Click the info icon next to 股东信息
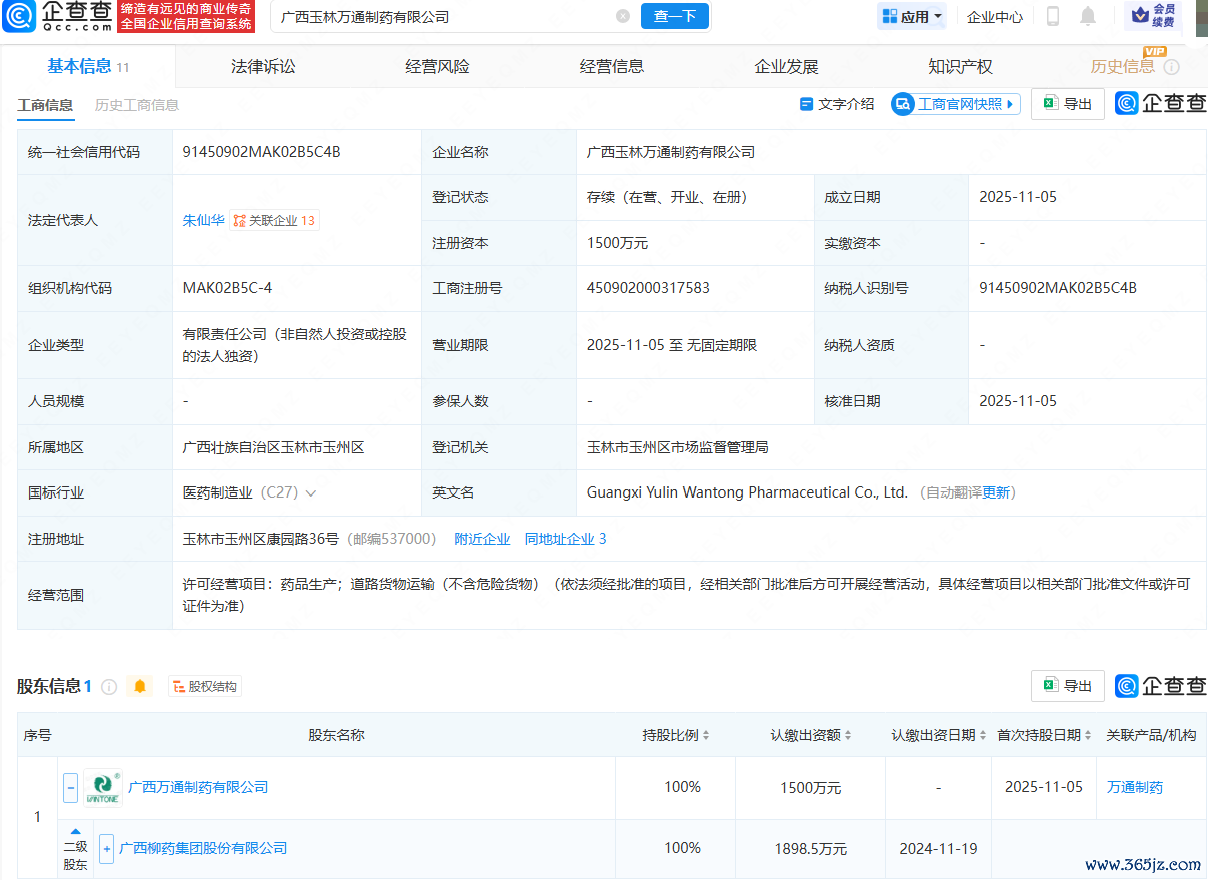Image resolution: width=1208 pixels, height=880 pixels. point(109,686)
